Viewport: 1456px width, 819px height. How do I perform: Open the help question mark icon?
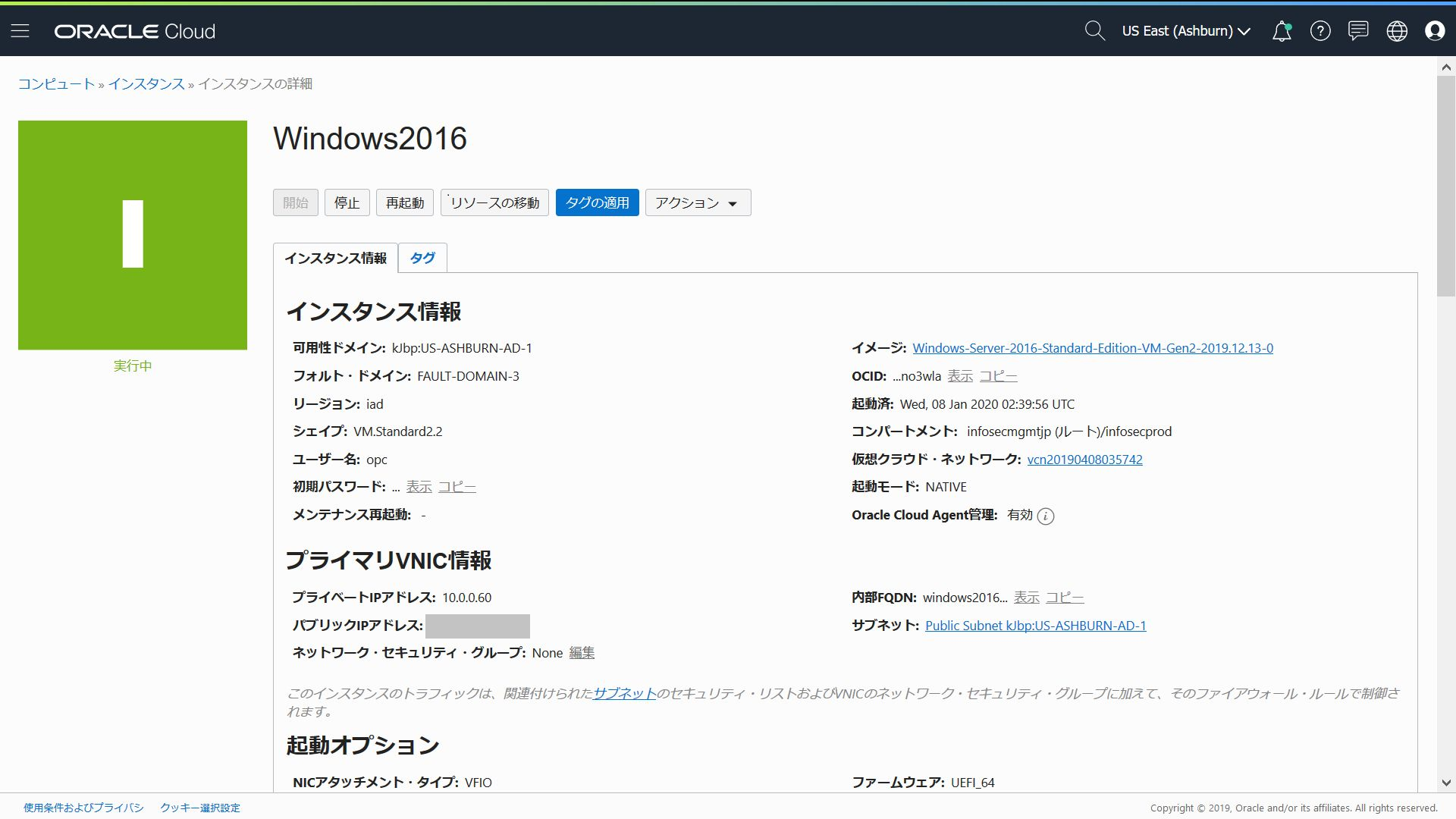(1320, 31)
